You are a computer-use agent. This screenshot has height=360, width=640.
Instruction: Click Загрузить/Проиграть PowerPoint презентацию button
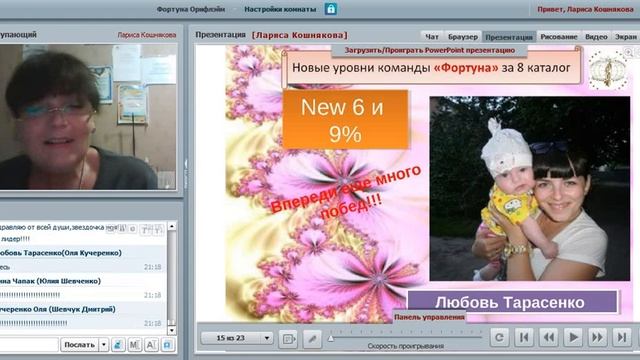(x=429, y=50)
